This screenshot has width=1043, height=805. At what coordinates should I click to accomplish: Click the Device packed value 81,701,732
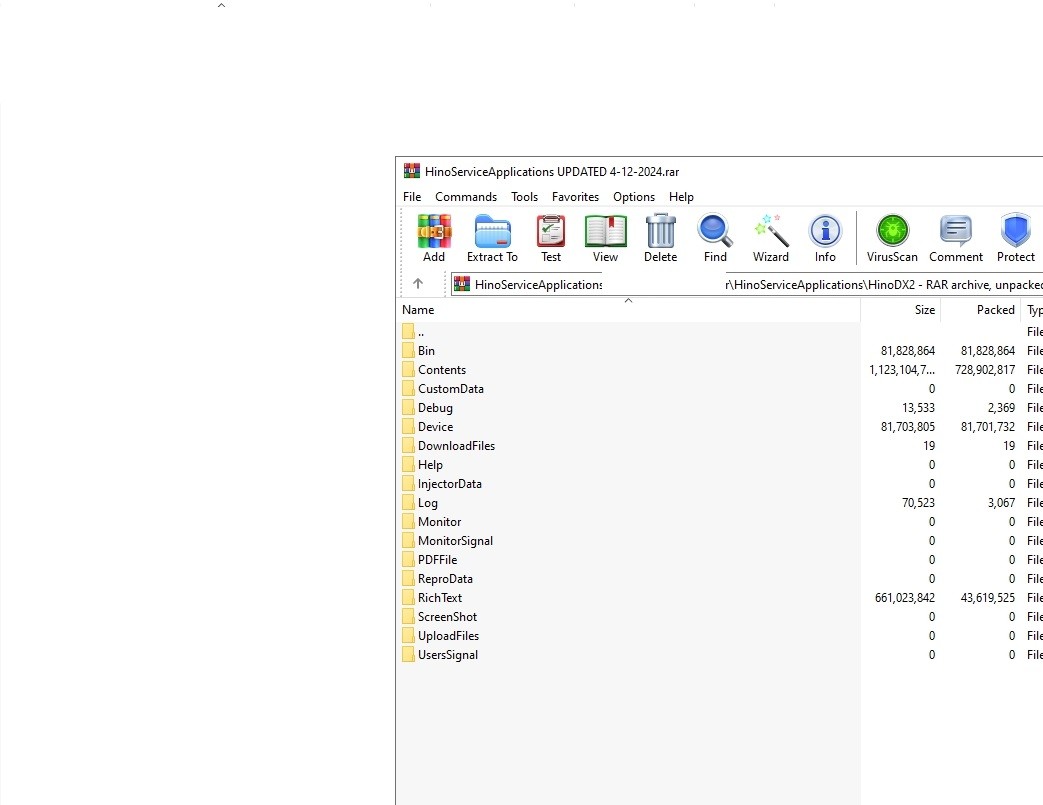[988, 426]
